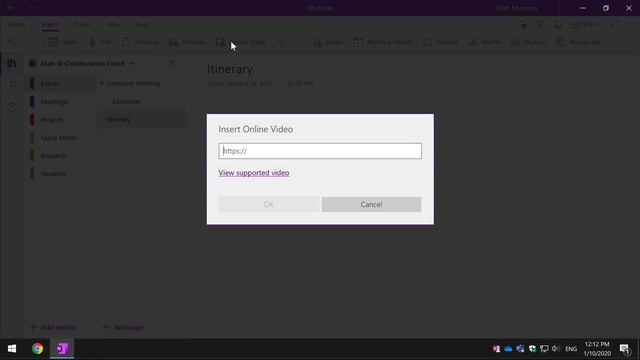The height and width of the screenshot is (360, 640).
Task: Click the Pictures icon
Action: point(173,42)
